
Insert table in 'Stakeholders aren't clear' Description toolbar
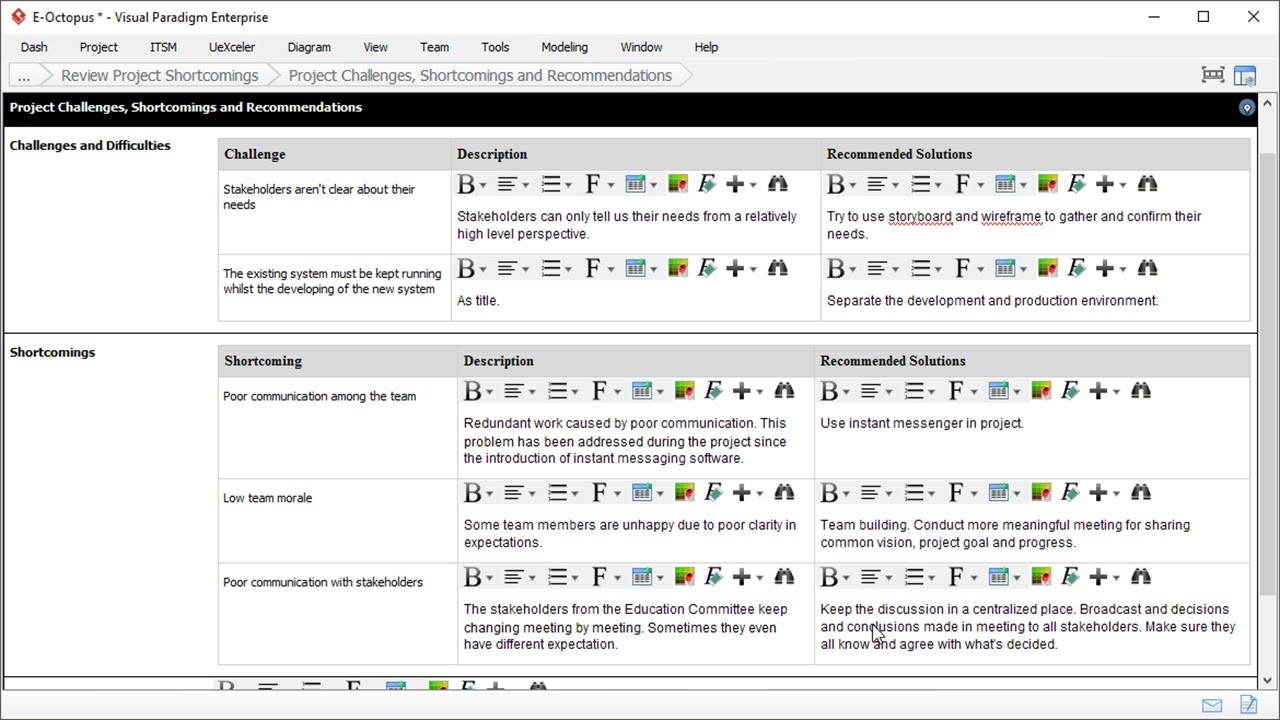point(635,184)
